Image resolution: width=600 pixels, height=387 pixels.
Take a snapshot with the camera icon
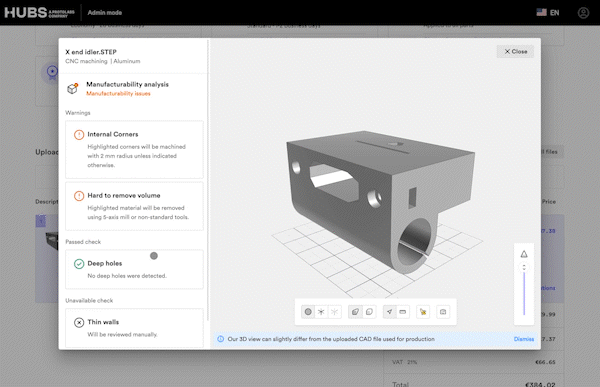[443, 312]
